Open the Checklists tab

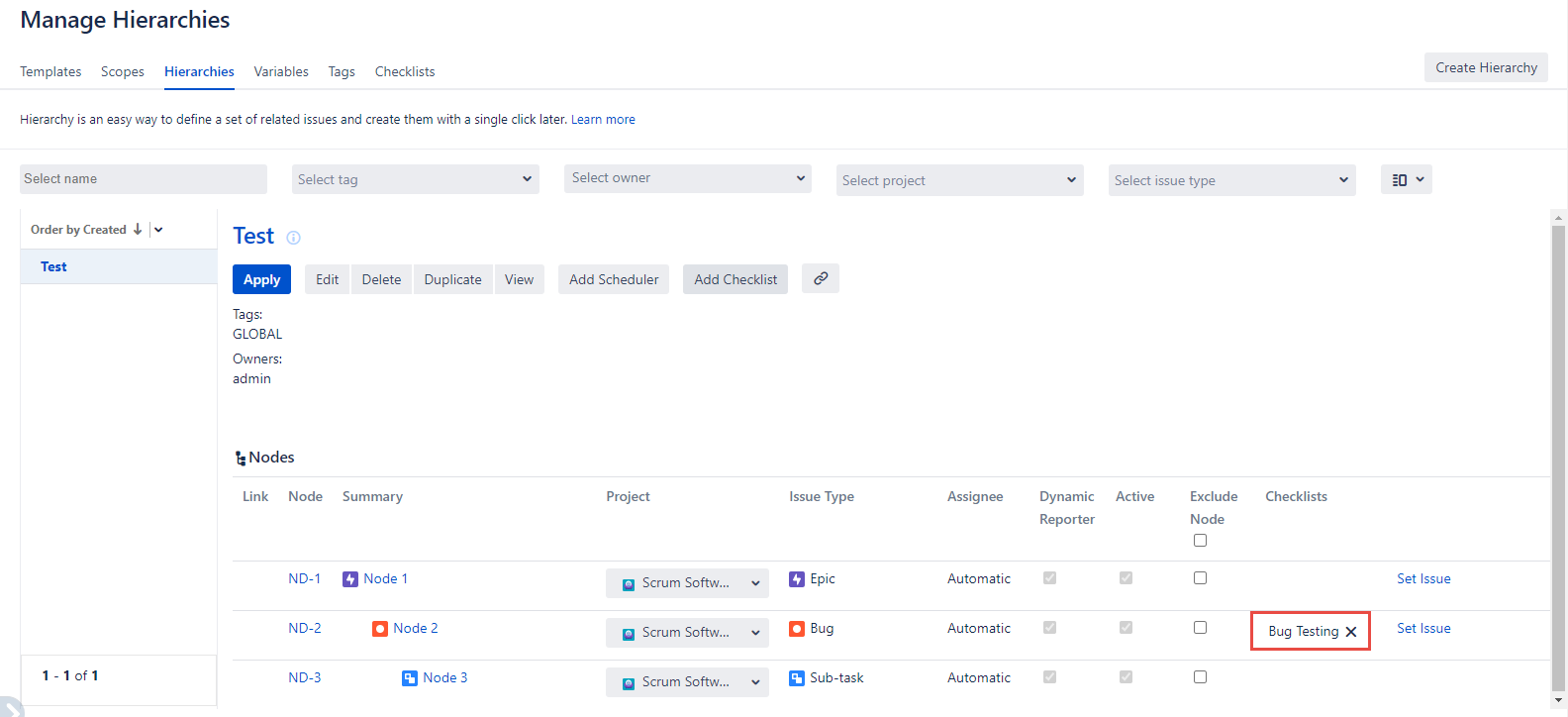[x=405, y=71]
